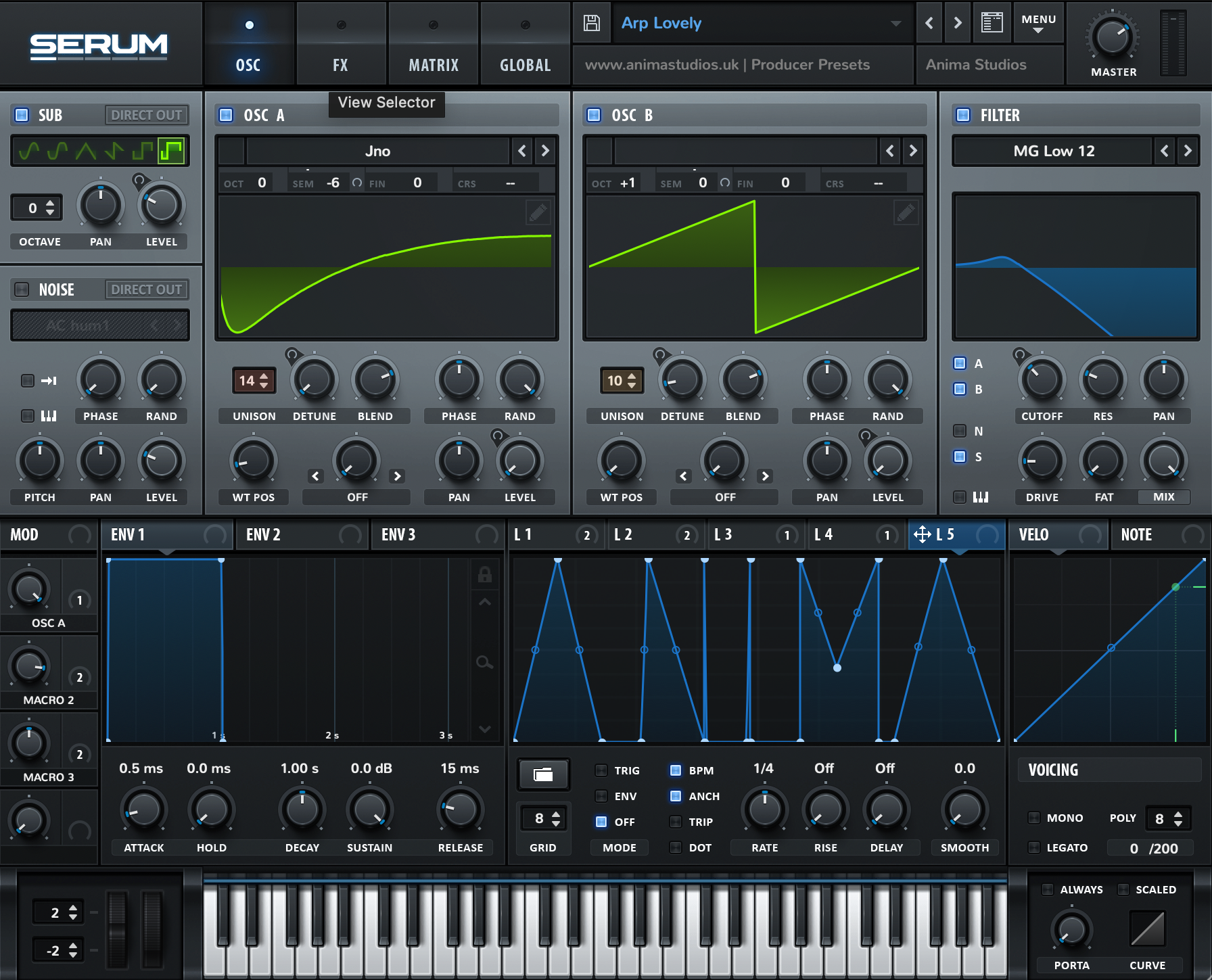
Task: Enable the LFO TRIG mode checkbox
Action: pyautogui.click(x=601, y=770)
